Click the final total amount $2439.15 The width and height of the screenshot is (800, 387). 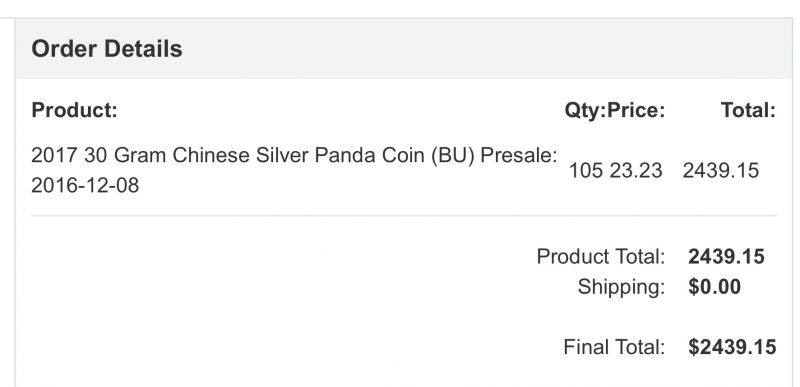point(732,347)
